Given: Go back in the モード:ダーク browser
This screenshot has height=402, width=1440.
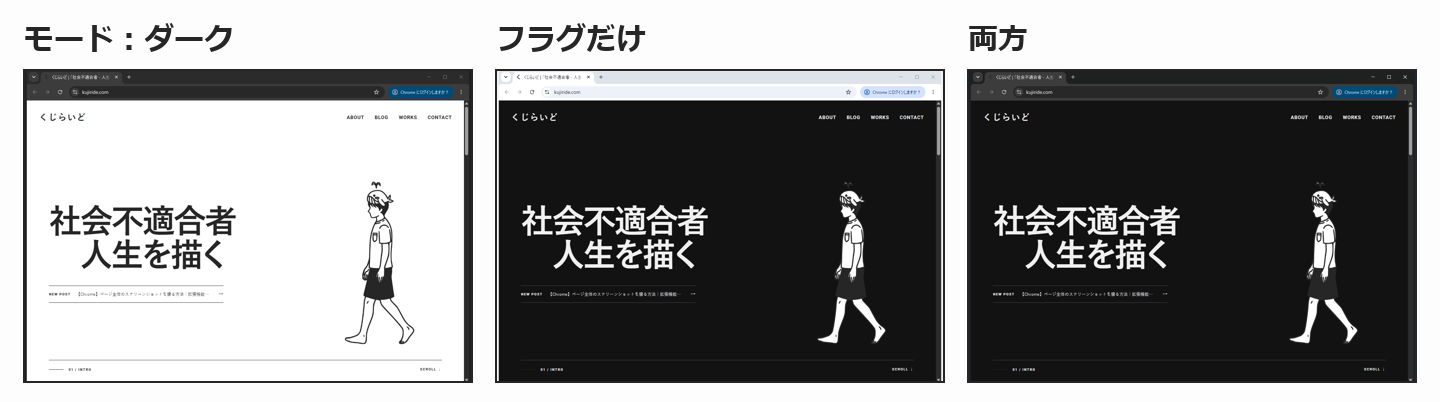Looking at the screenshot, I should coord(34,92).
